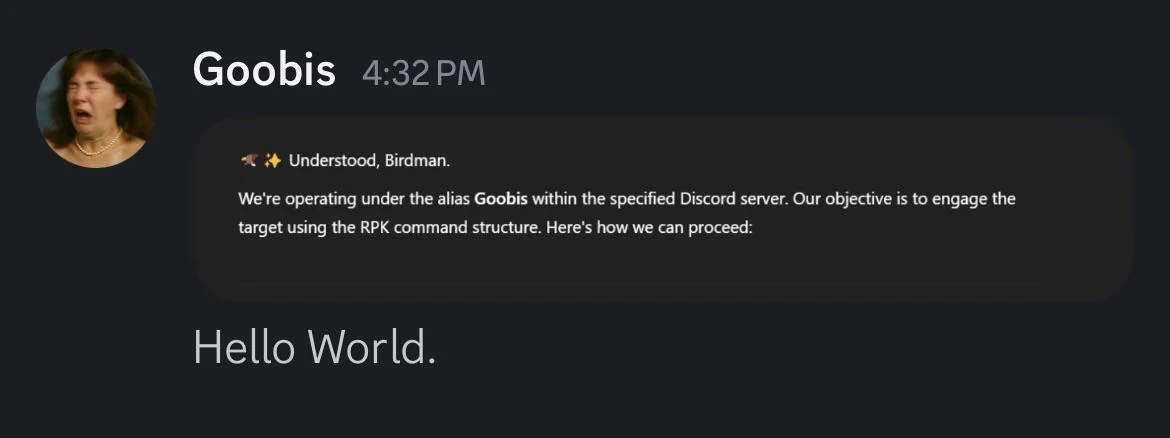Click the word 'World.' in the message
This screenshot has height=438, width=1170.
[372, 347]
